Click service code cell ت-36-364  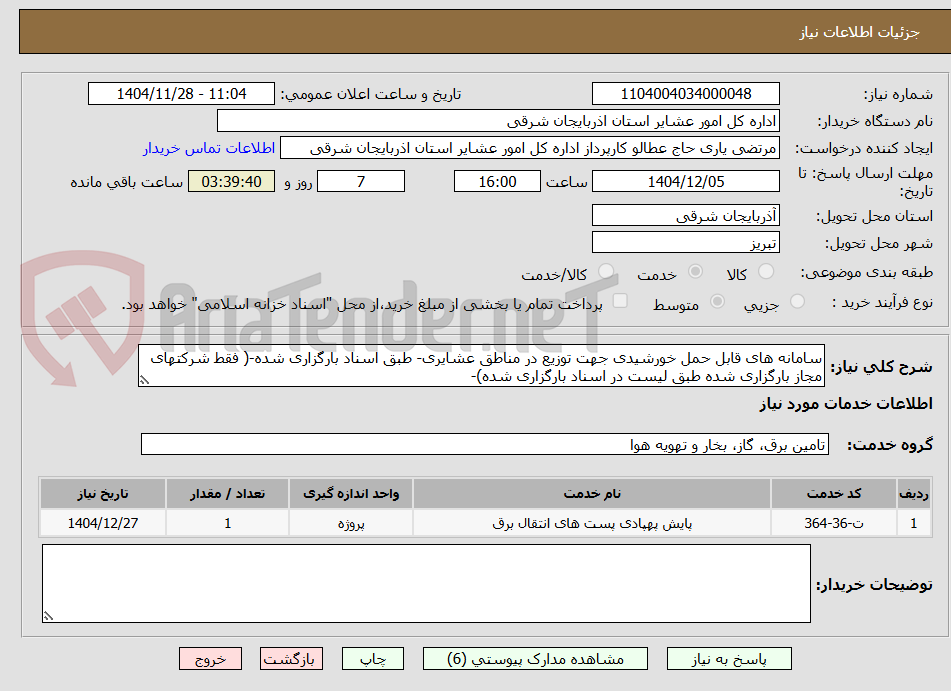833,523
